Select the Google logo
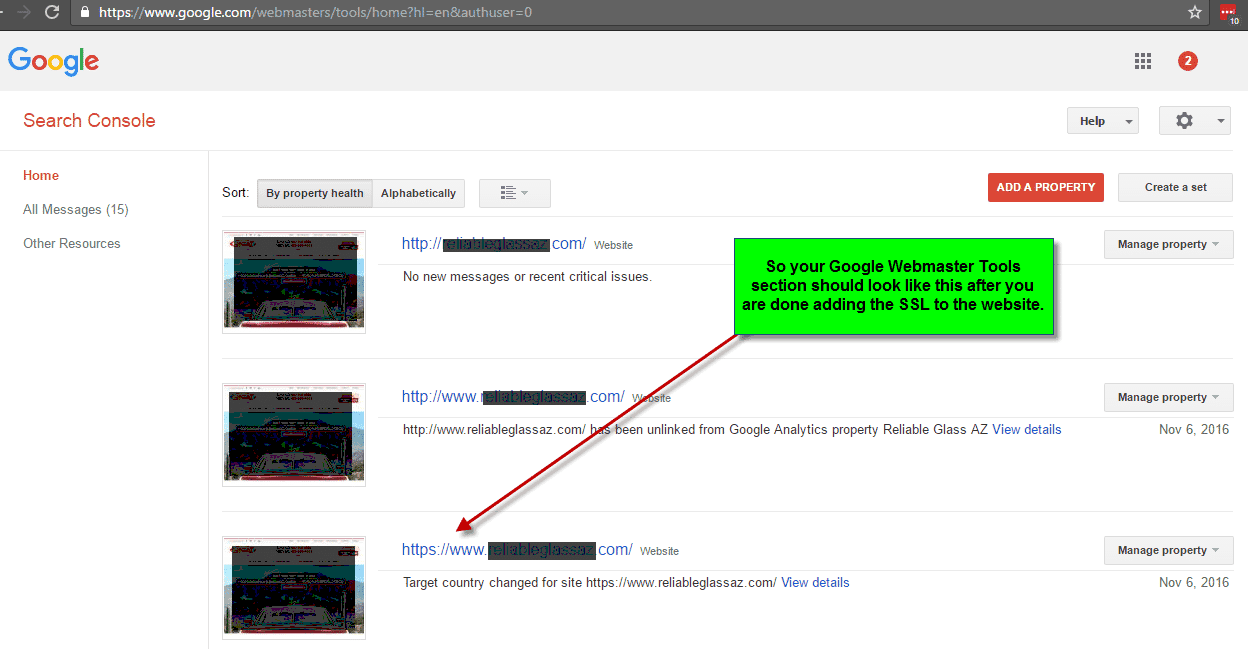Screen dimensions: 1248x649 (53, 61)
